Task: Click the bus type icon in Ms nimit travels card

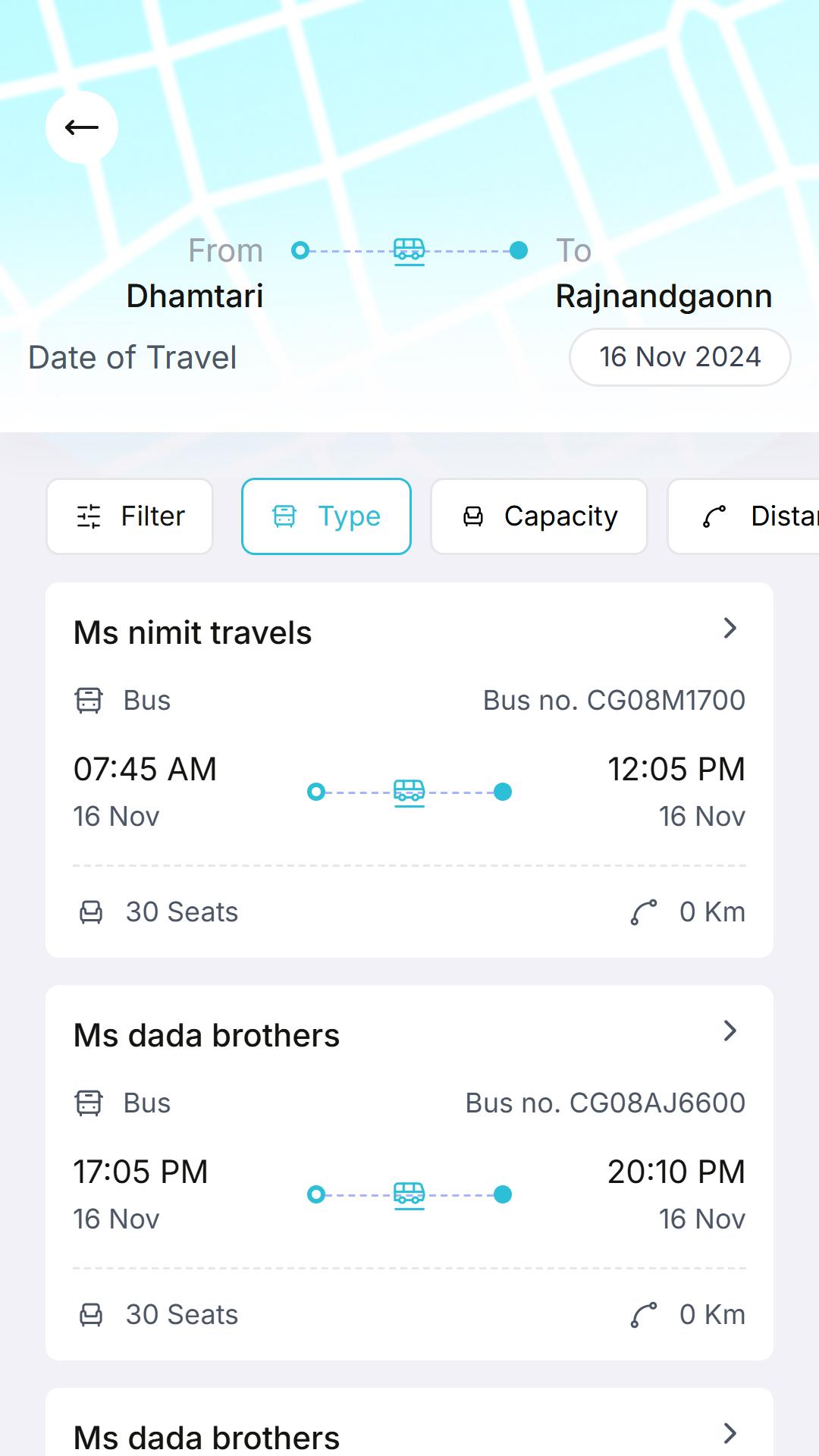Action: click(89, 700)
